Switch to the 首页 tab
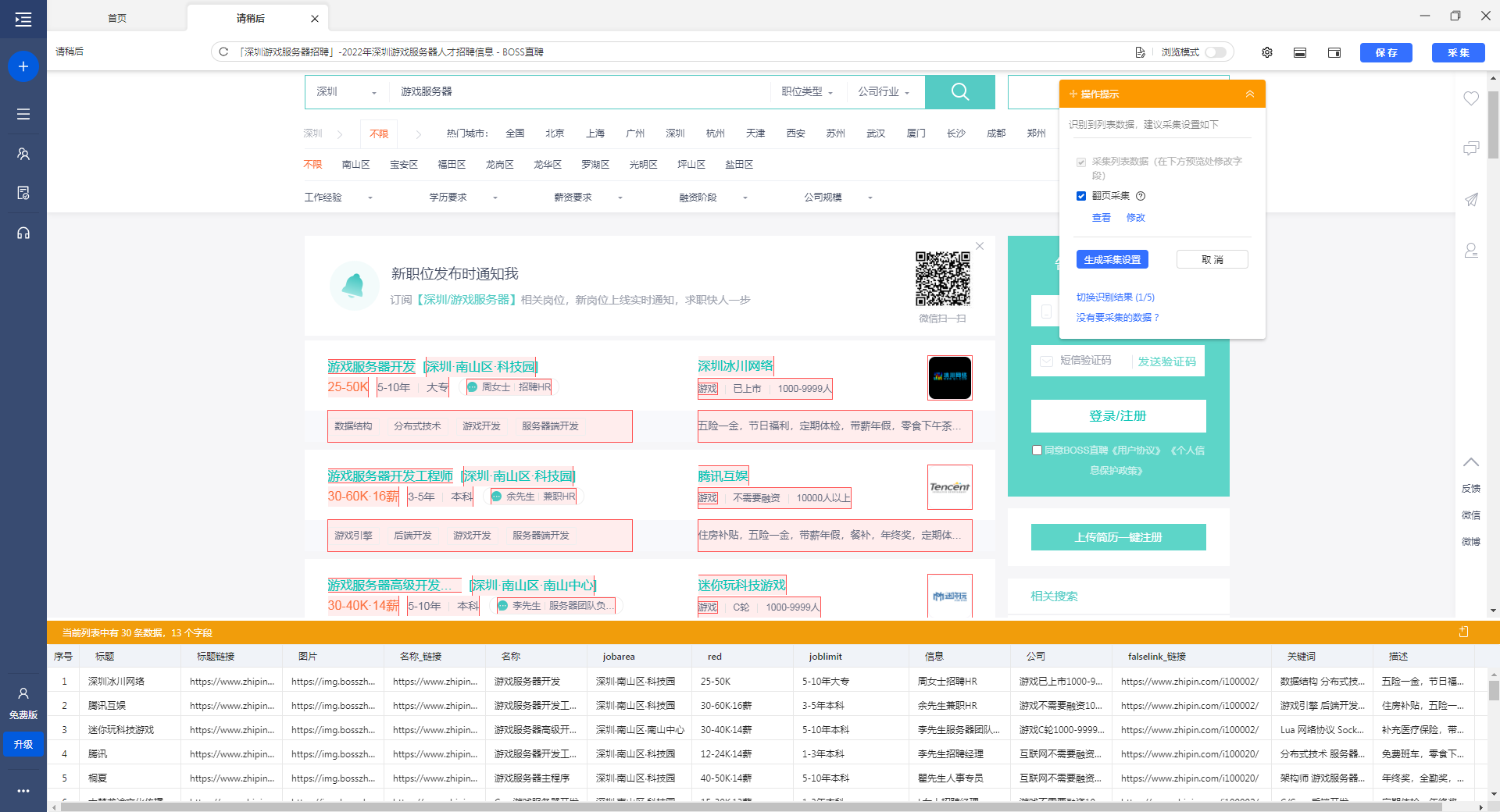This screenshot has width=1500, height=812. click(117, 19)
